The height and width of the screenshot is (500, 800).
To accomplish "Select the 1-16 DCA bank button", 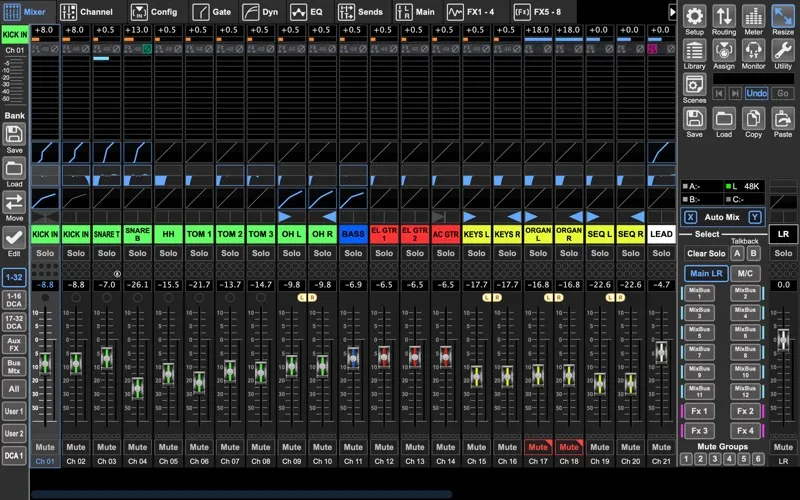I will 14,300.
